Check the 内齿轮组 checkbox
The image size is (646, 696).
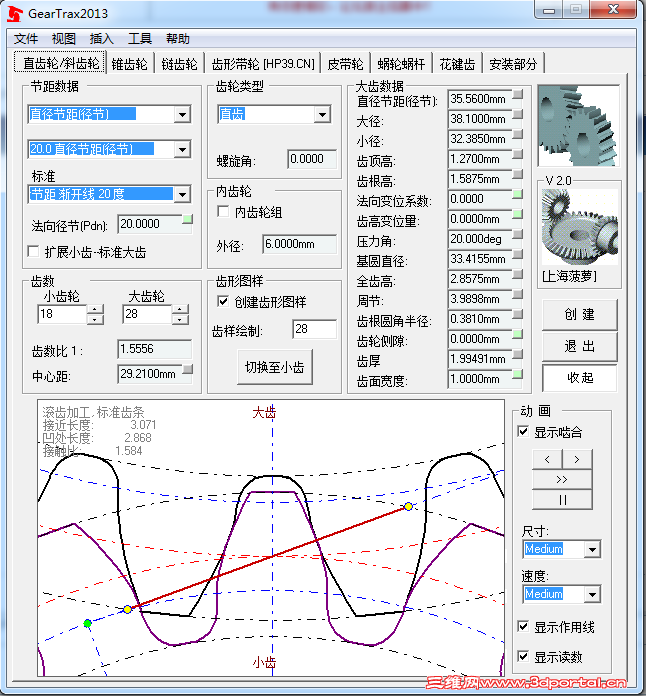[x=223, y=211]
